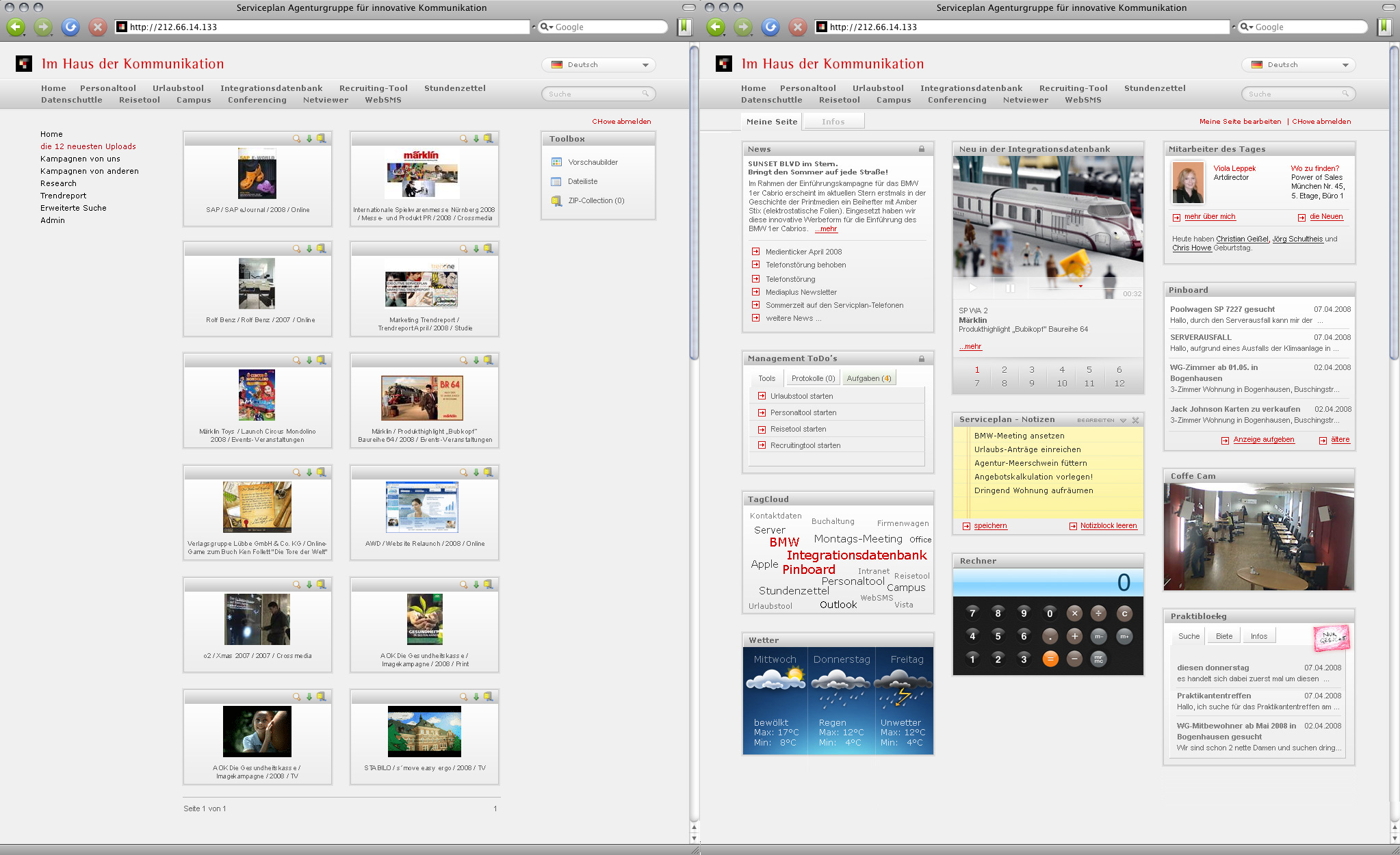
Task: Open Stundenzettel menu in the uploads window
Action: click(x=455, y=88)
